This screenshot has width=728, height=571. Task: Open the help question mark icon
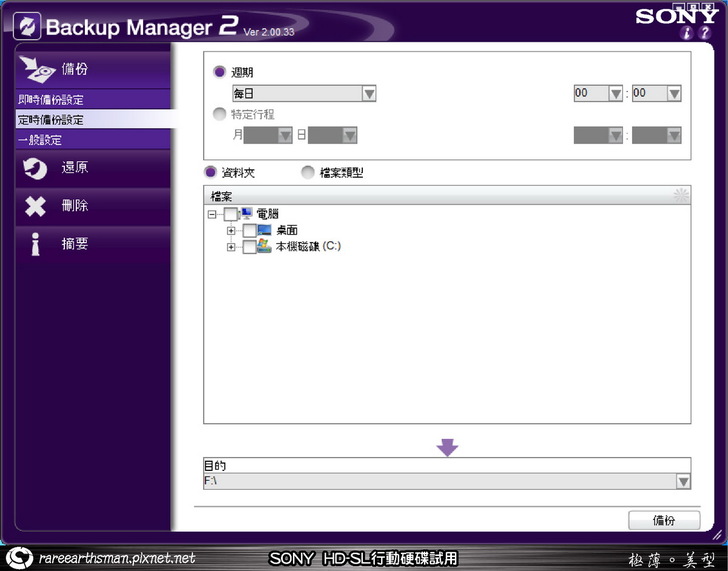(x=707, y=33)
